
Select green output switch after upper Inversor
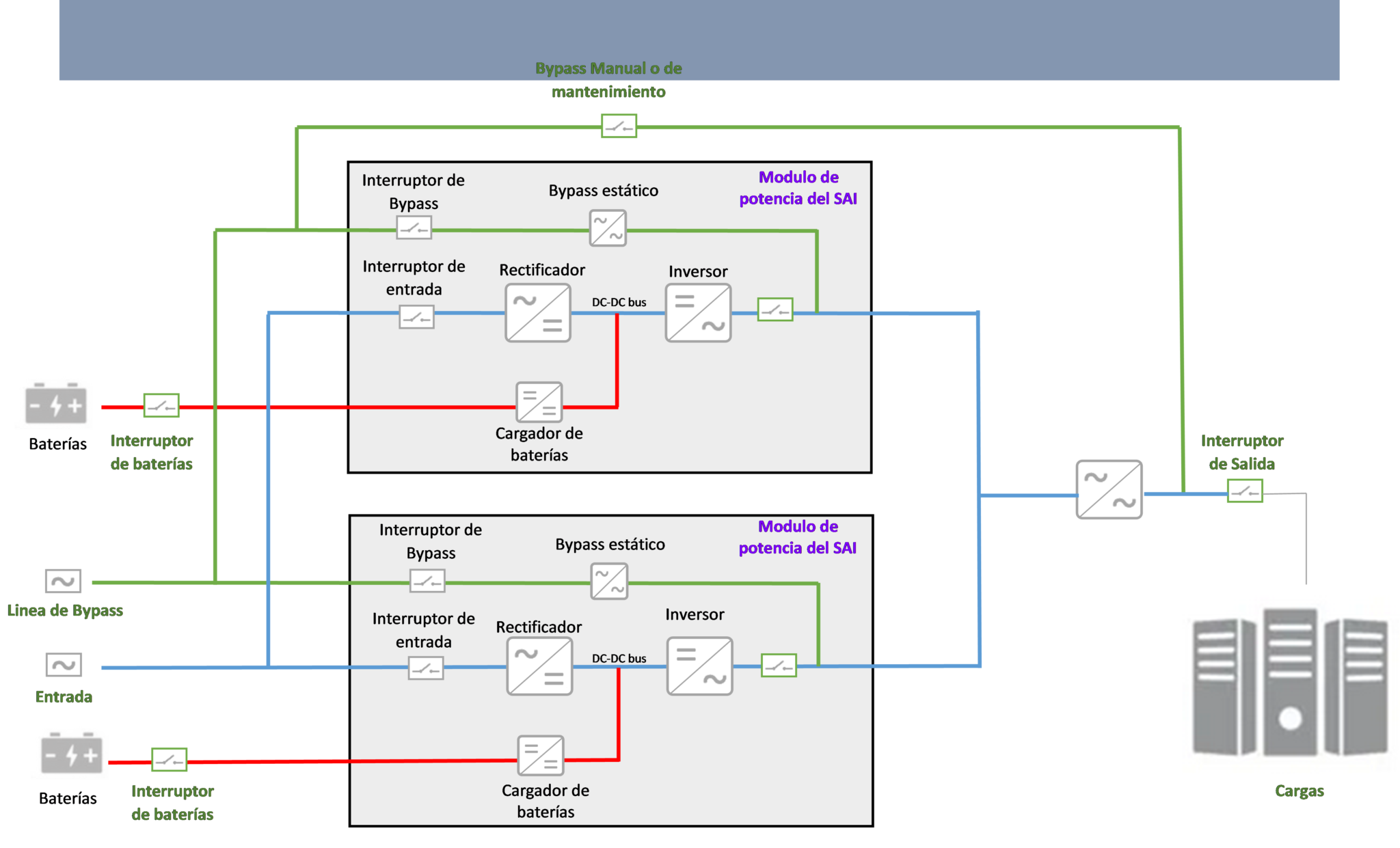tap(775, 310)
